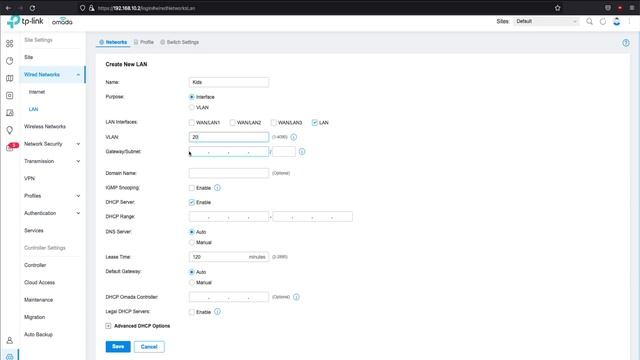Open the Statistics pie chart icon
Screen dimensions: 640x360
coord(9,61)
